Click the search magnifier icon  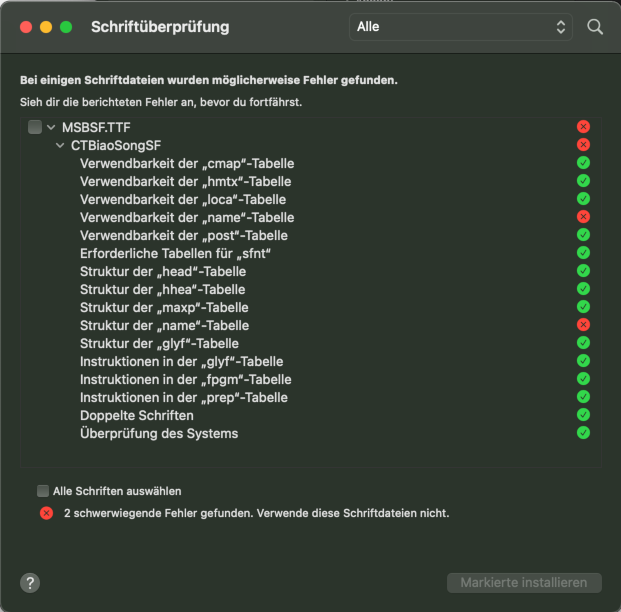tap(595, 27)
